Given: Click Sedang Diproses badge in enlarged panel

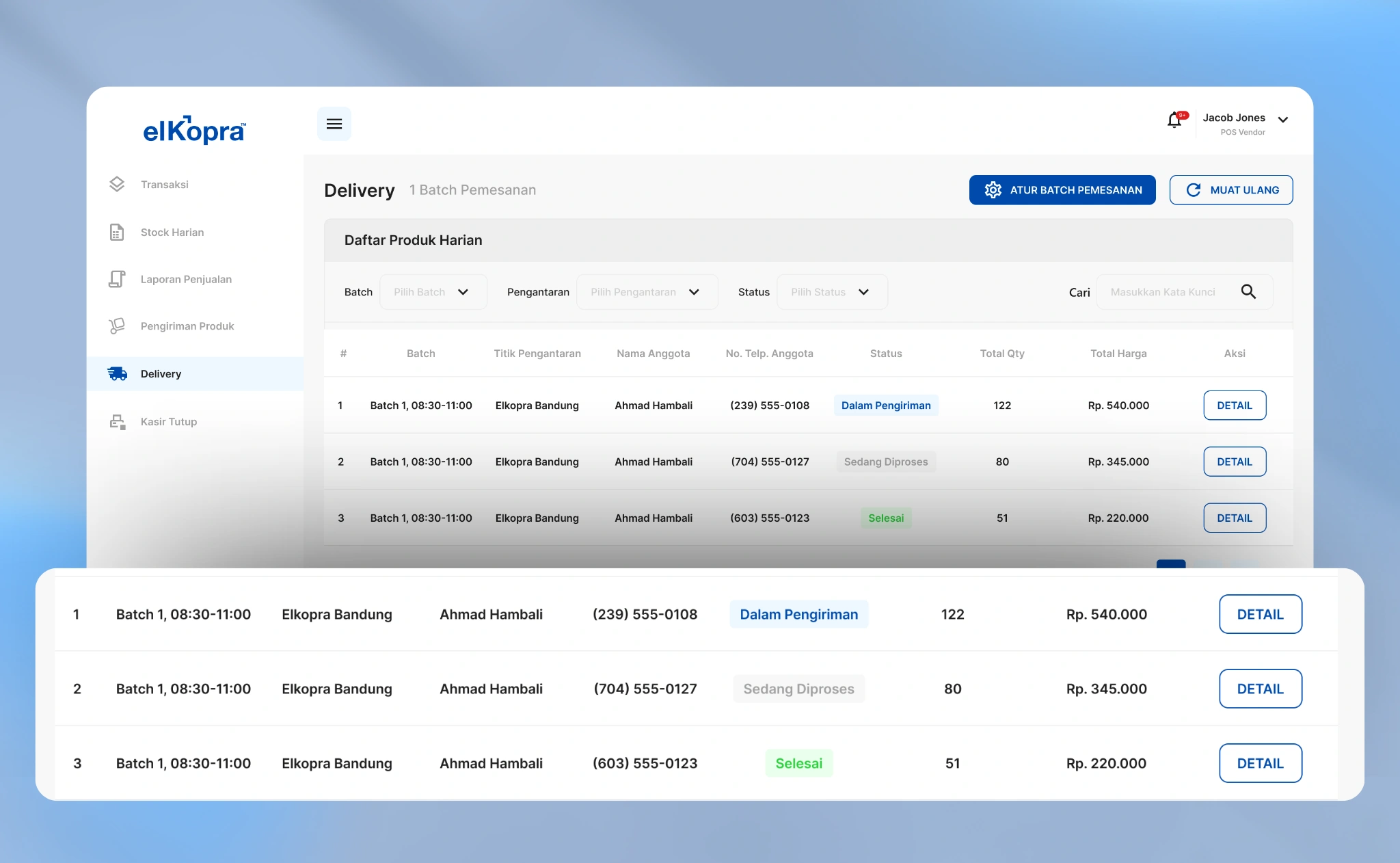Looking at the screenshot, I should 799,689.
